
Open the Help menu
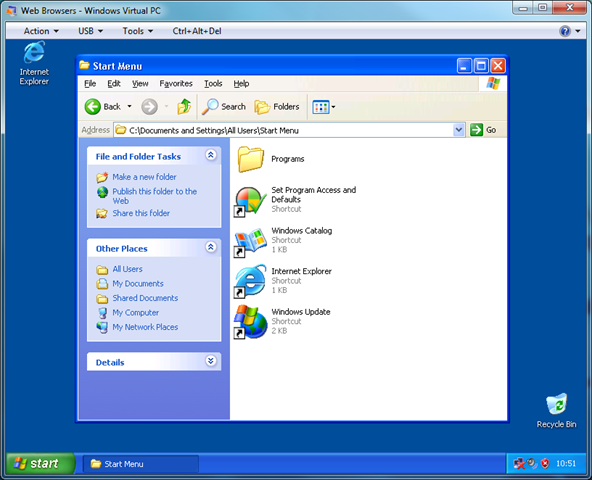pos(241,83)
